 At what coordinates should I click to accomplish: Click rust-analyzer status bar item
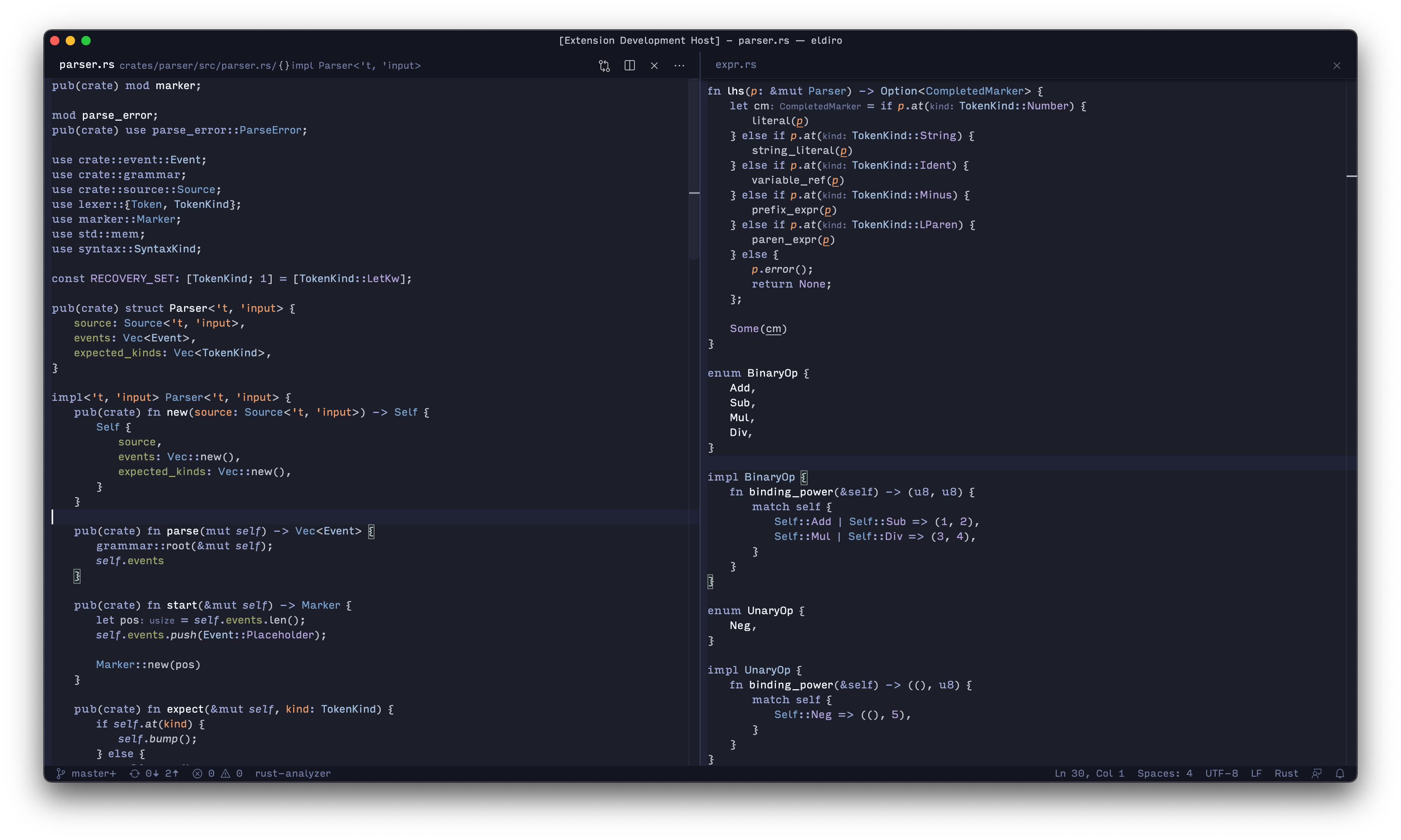pos(292,773)
